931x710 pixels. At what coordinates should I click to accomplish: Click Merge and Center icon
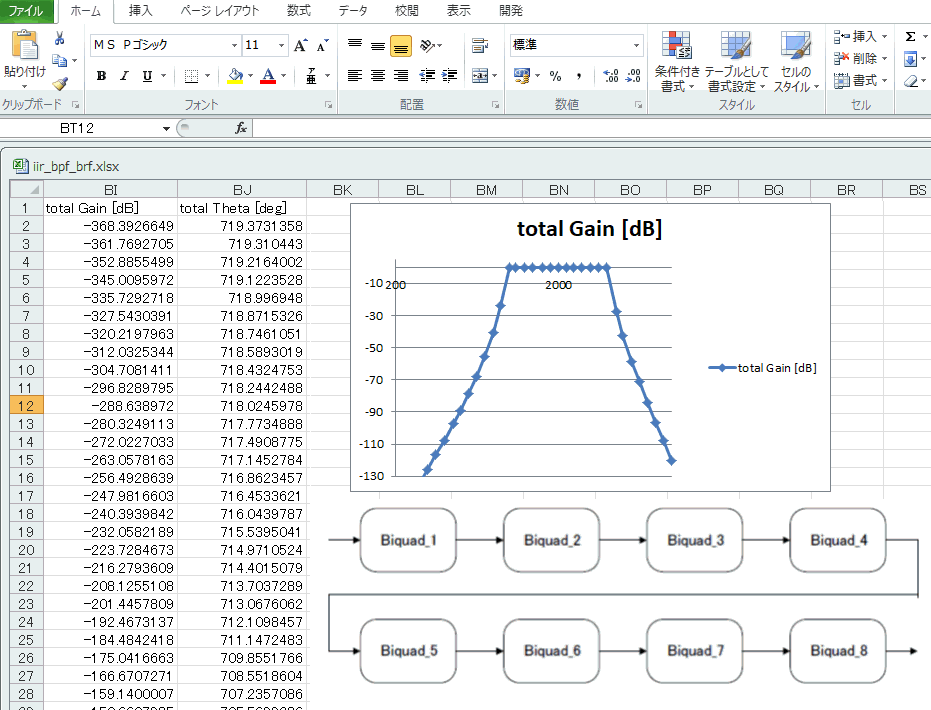[480, 75]
